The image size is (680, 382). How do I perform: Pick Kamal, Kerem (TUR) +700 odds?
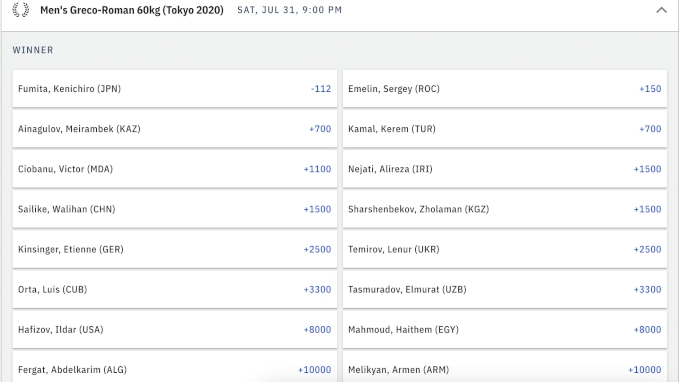click(x=505, y=129)
